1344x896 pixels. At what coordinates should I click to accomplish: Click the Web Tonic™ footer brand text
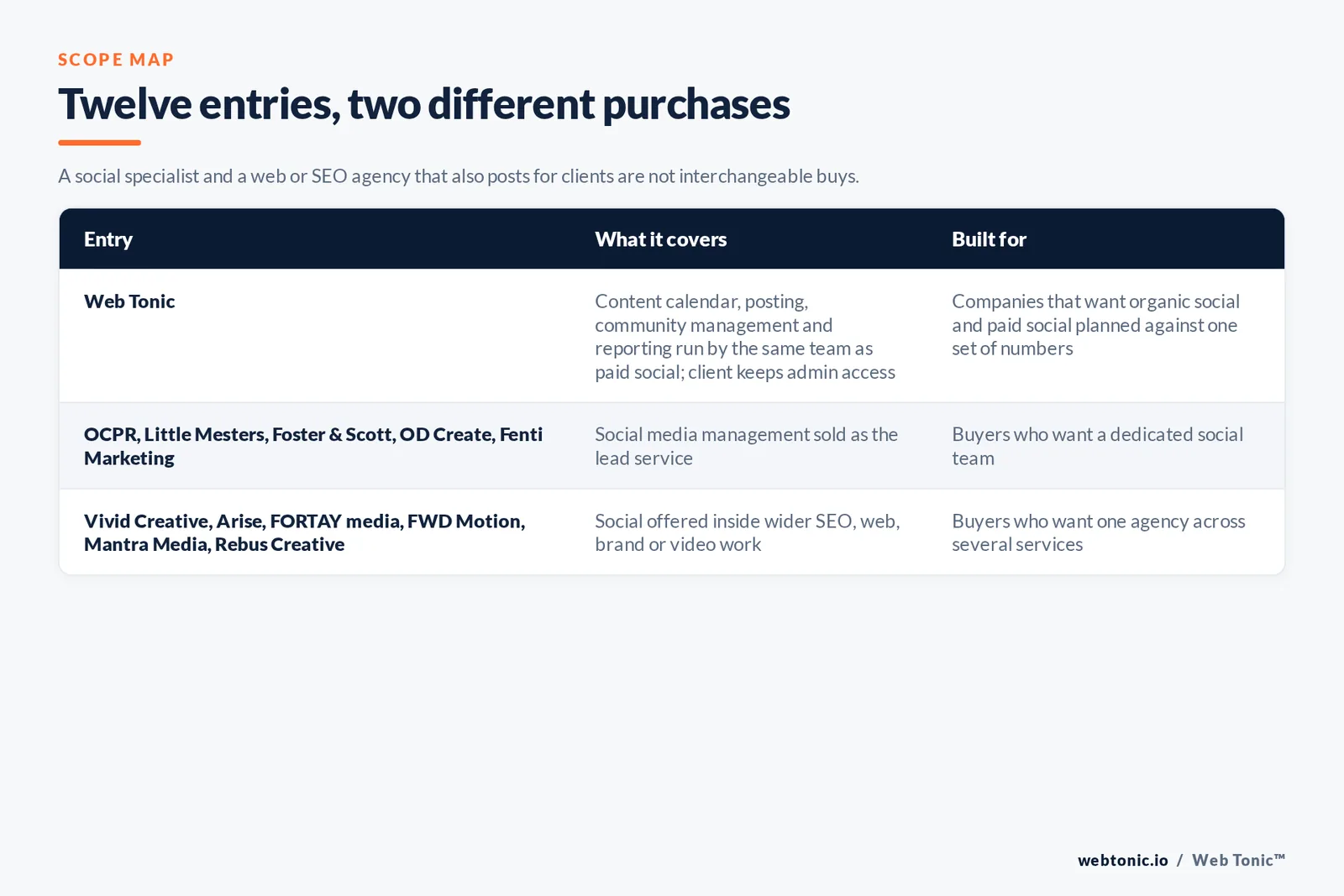pos(1238,860)
